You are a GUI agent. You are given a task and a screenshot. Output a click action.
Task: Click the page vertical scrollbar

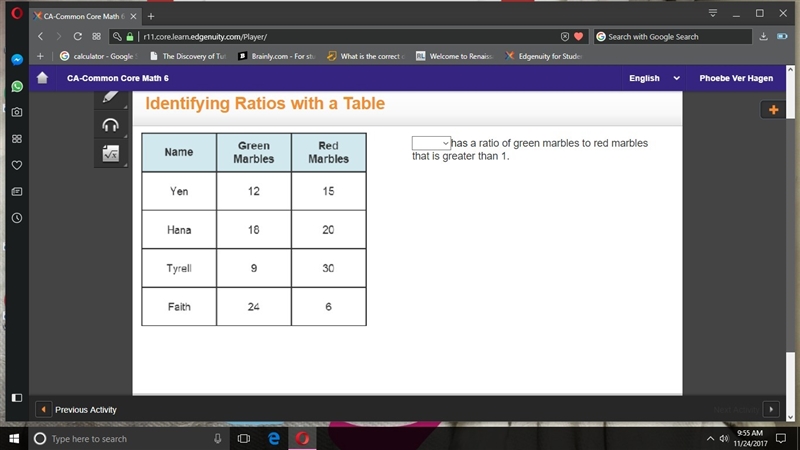point(791,244)
